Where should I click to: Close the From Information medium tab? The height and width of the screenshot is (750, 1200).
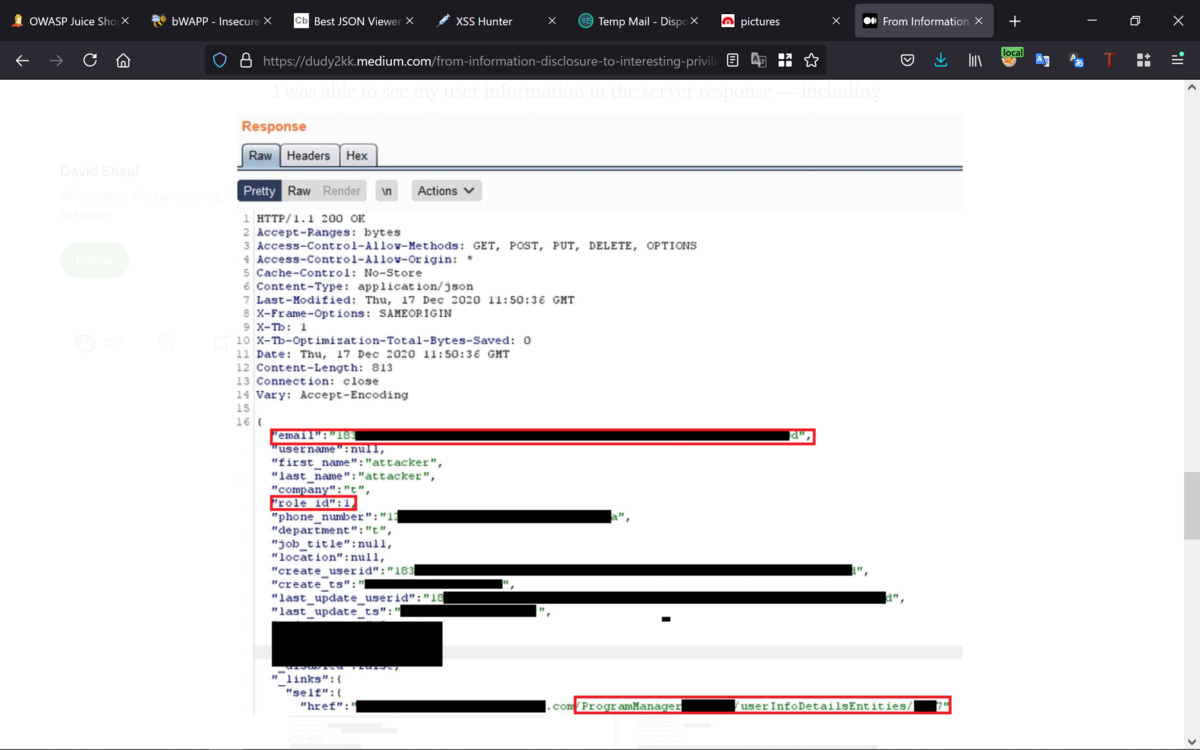point(979,21)
